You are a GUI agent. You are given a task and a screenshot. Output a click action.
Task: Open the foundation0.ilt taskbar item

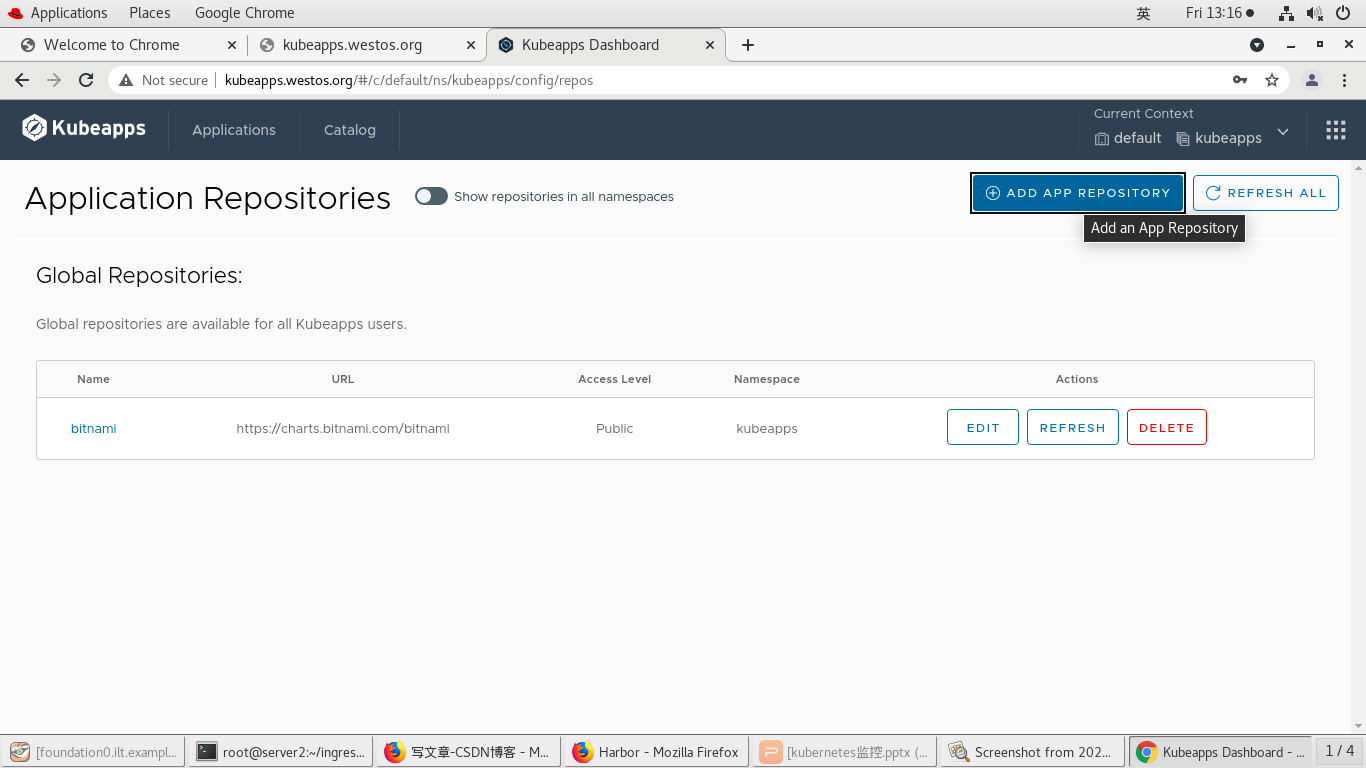[x=92, y=752]
